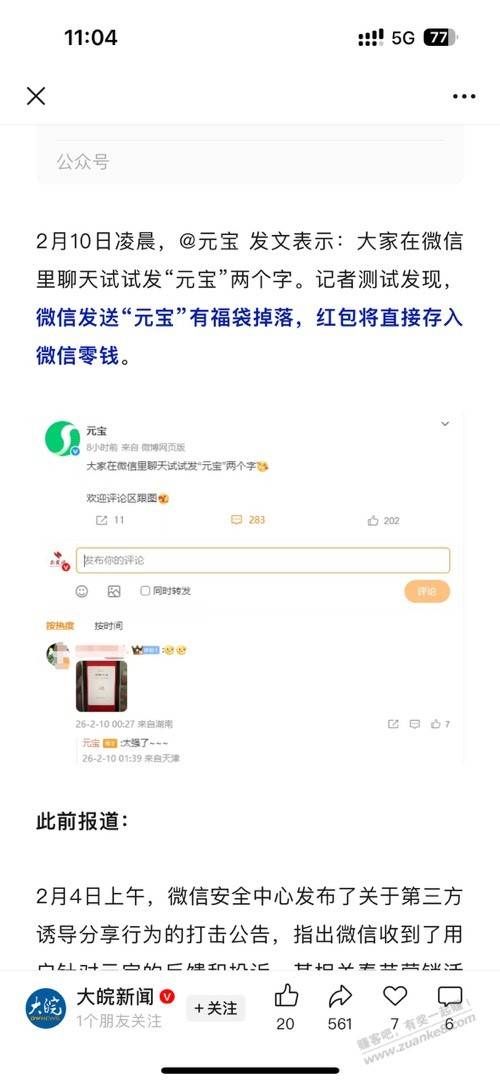
Task: Tap the share arrow icon showing 561
Action: point(340,996)
